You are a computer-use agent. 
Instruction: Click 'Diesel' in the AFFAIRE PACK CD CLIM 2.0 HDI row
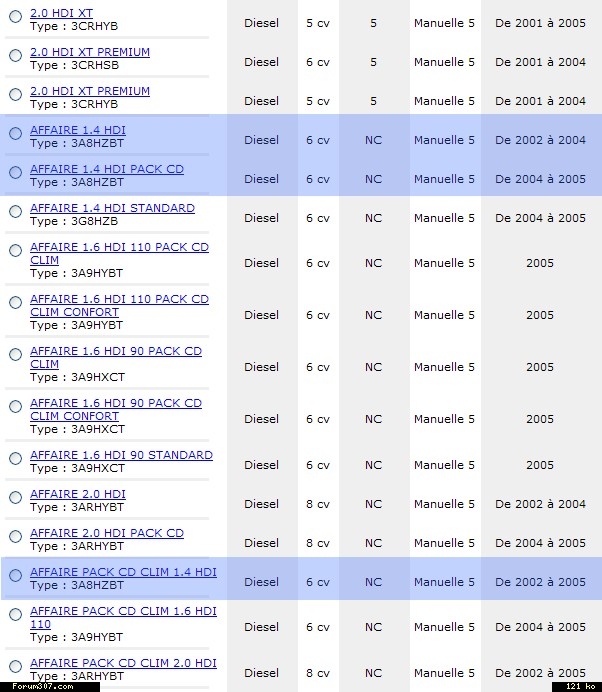click(261, 673)
